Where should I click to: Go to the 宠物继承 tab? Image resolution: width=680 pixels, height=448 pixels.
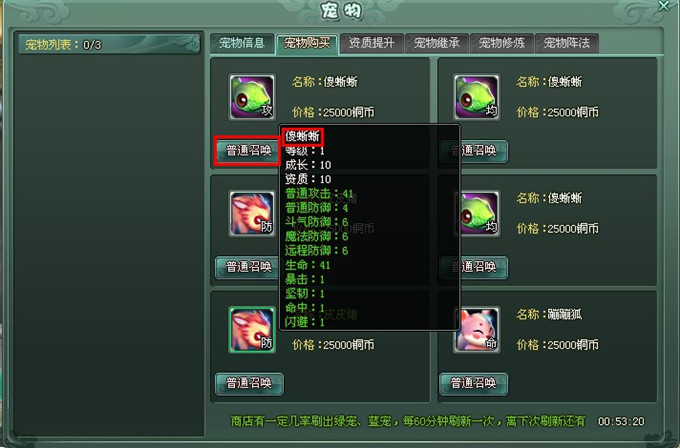(437, 43)
